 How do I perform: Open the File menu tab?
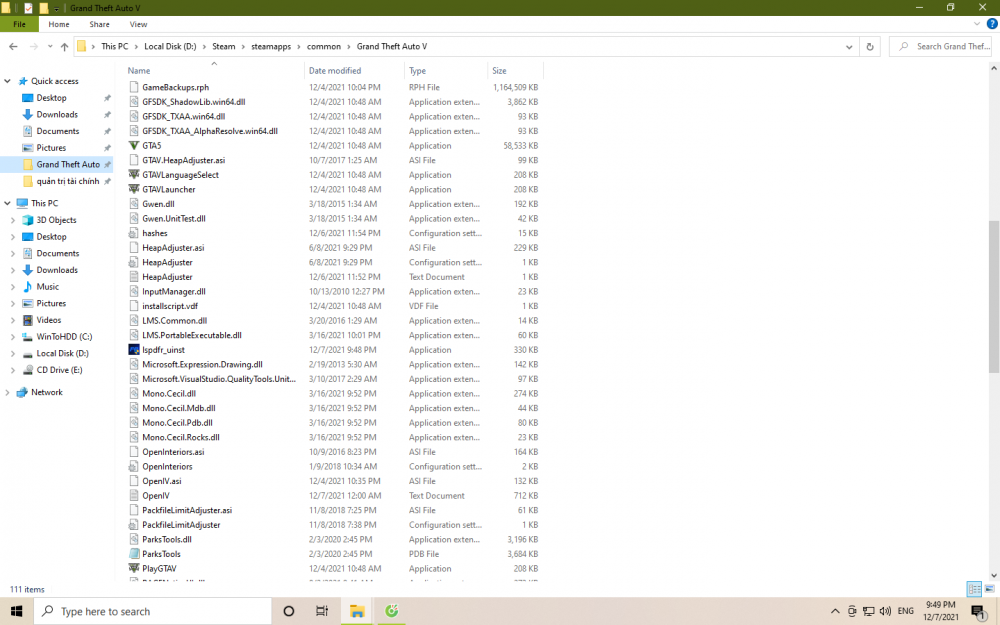point(19,24)
